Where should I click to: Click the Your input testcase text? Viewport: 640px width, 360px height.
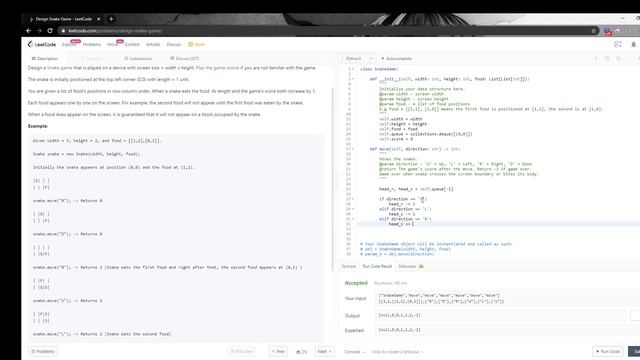tap(441, 298)
